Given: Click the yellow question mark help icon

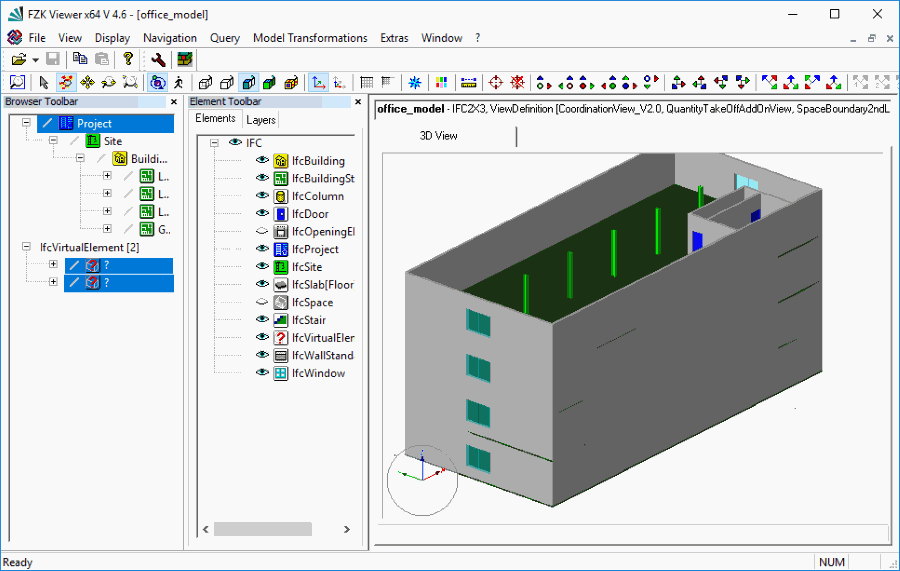Looking at the screenshot, I should 128,59.
